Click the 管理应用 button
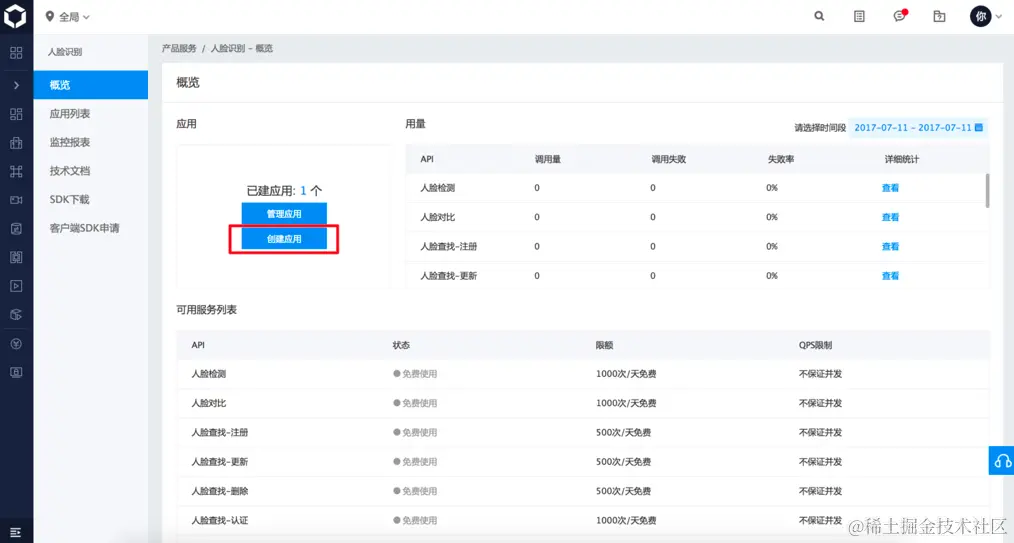 [284, 213]
